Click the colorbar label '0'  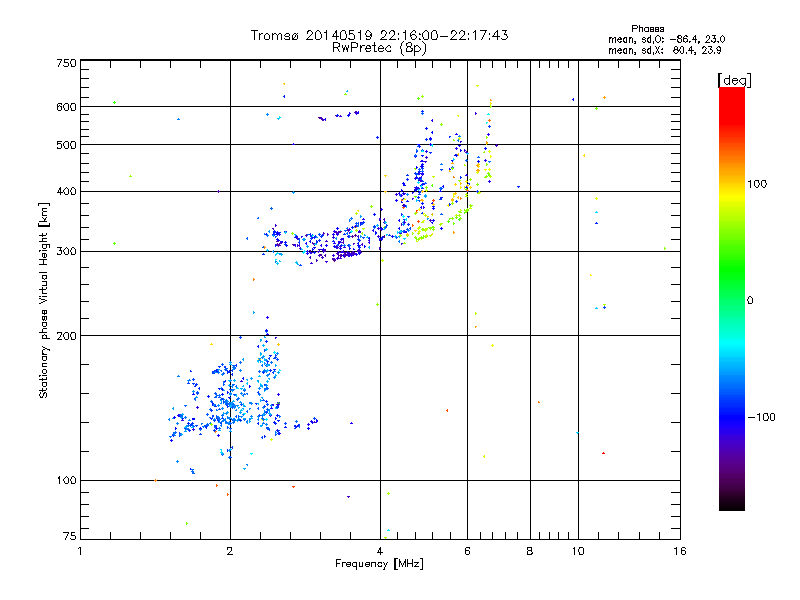tap(750, 300)
